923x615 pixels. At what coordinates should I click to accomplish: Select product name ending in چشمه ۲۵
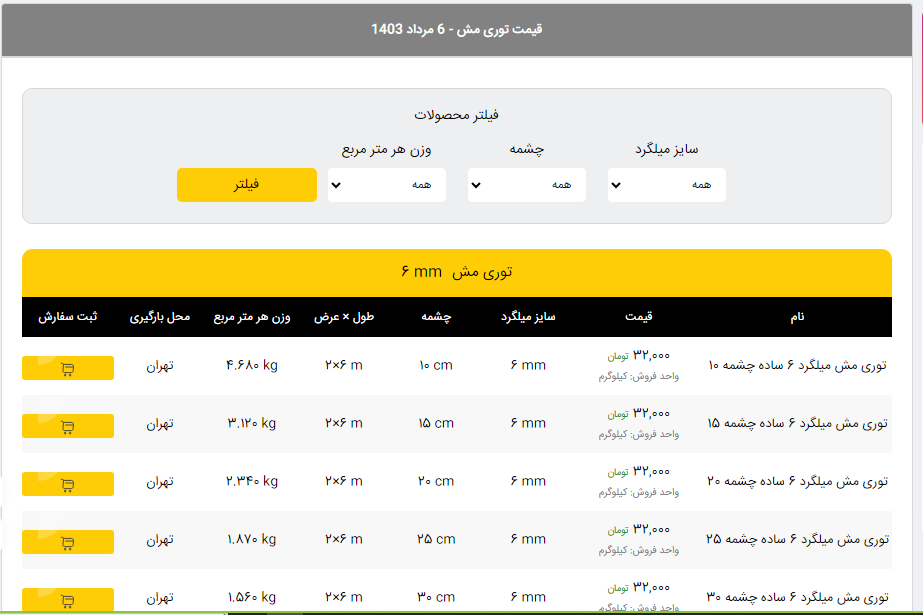pos(797,539)
